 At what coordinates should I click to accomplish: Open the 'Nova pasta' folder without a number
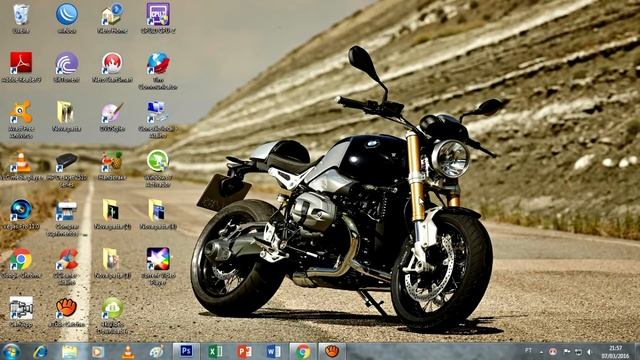tap(67, 116)
